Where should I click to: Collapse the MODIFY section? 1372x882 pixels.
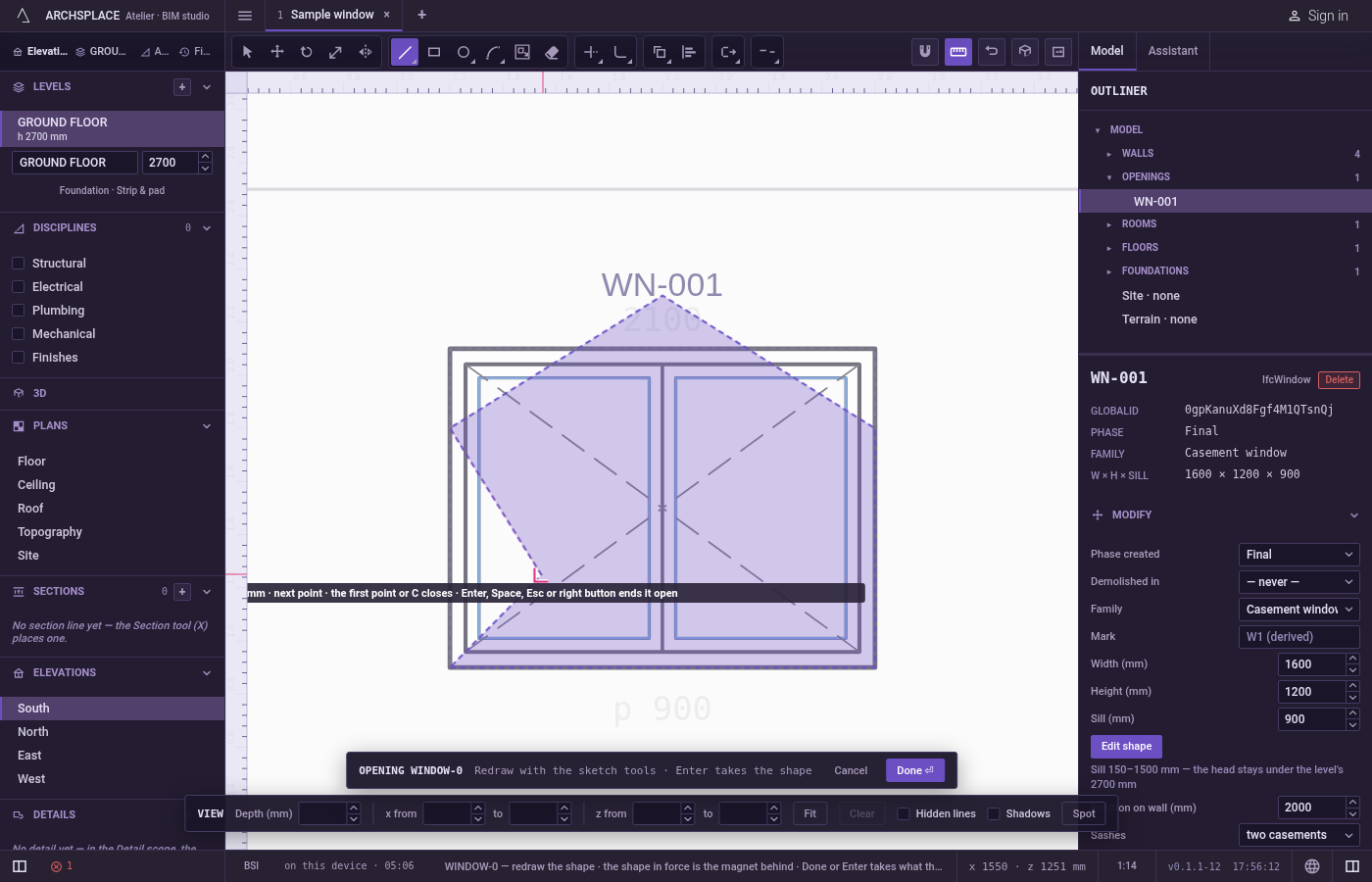point(1353,515)
